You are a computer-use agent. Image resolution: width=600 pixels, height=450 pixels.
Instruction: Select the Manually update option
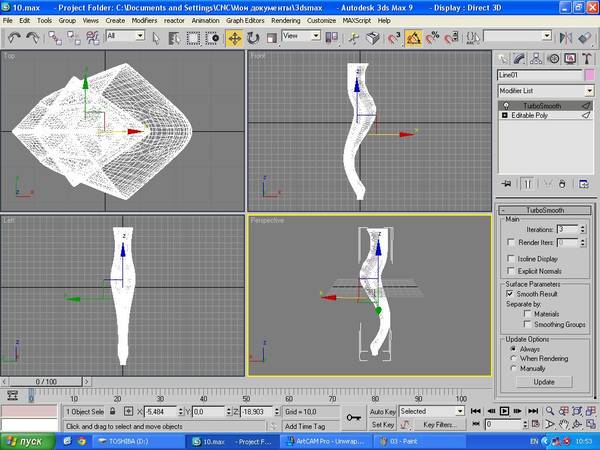coord(511,368)
